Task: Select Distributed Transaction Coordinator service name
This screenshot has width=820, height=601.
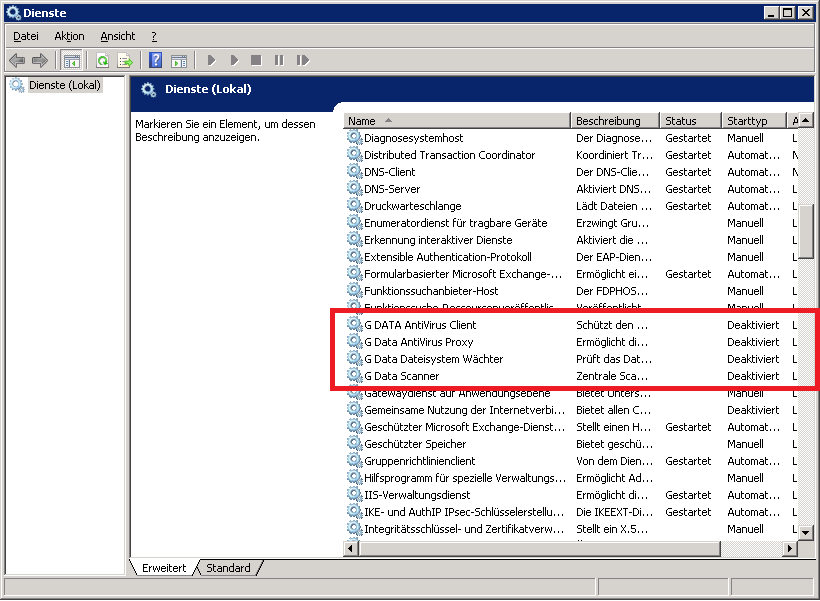Action: [x=449, y=155]
